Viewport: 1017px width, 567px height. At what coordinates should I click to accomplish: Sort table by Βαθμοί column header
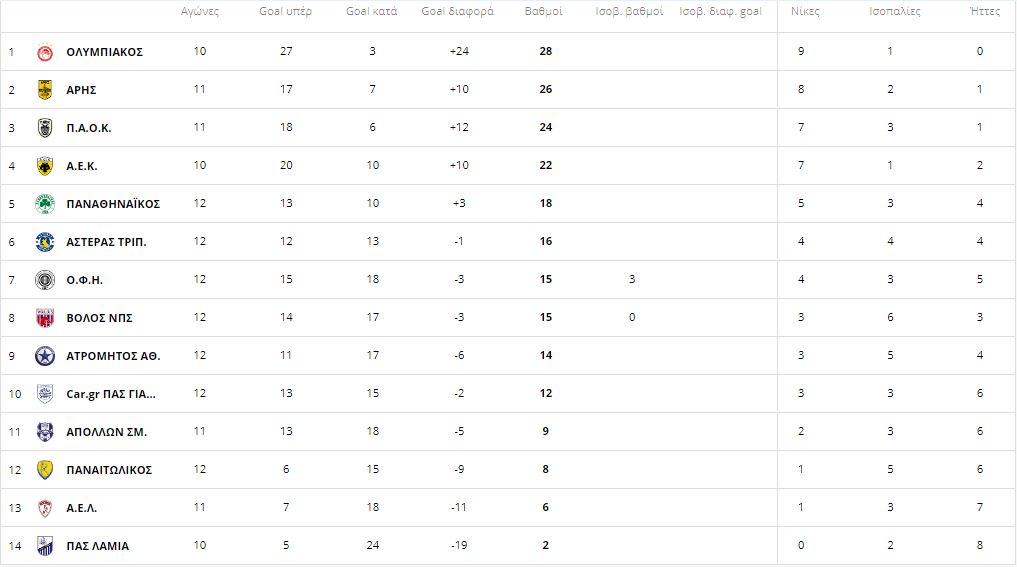tap(544, 11)
